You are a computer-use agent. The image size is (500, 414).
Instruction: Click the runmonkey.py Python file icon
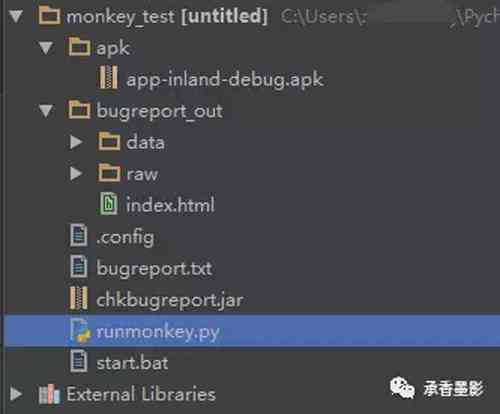(x=80, y=330)
